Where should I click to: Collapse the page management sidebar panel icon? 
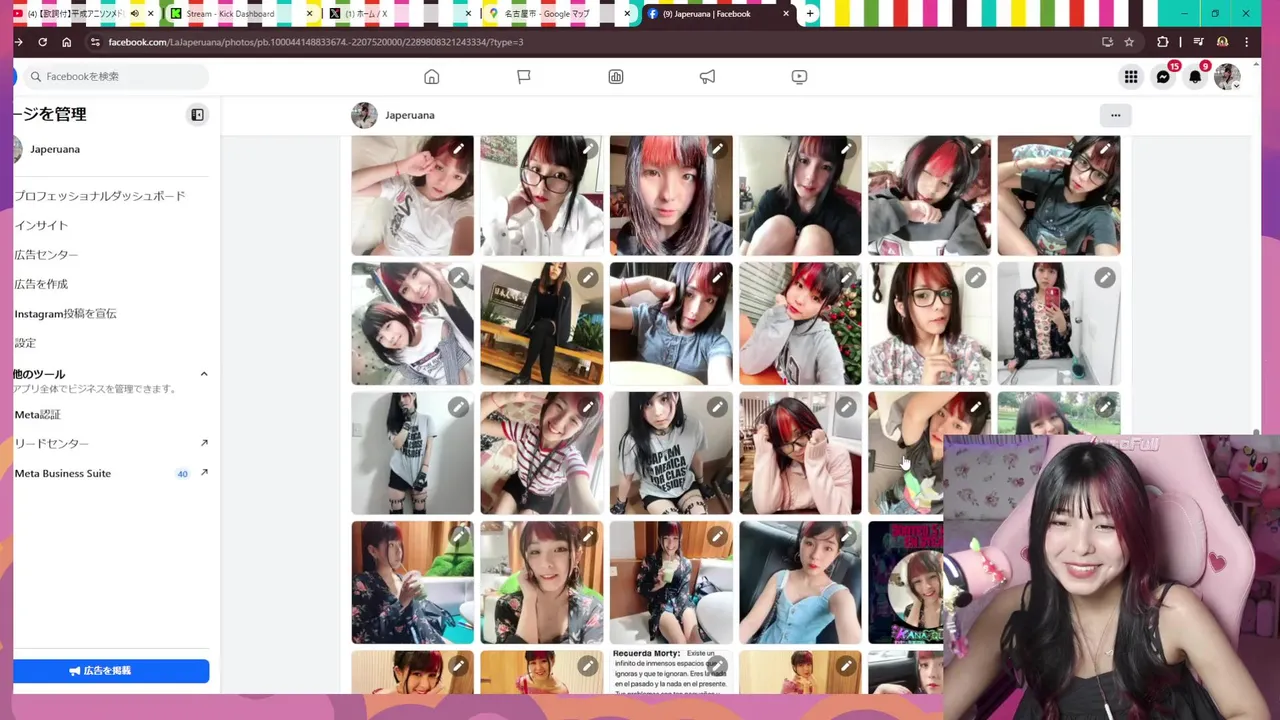(197, 115)
